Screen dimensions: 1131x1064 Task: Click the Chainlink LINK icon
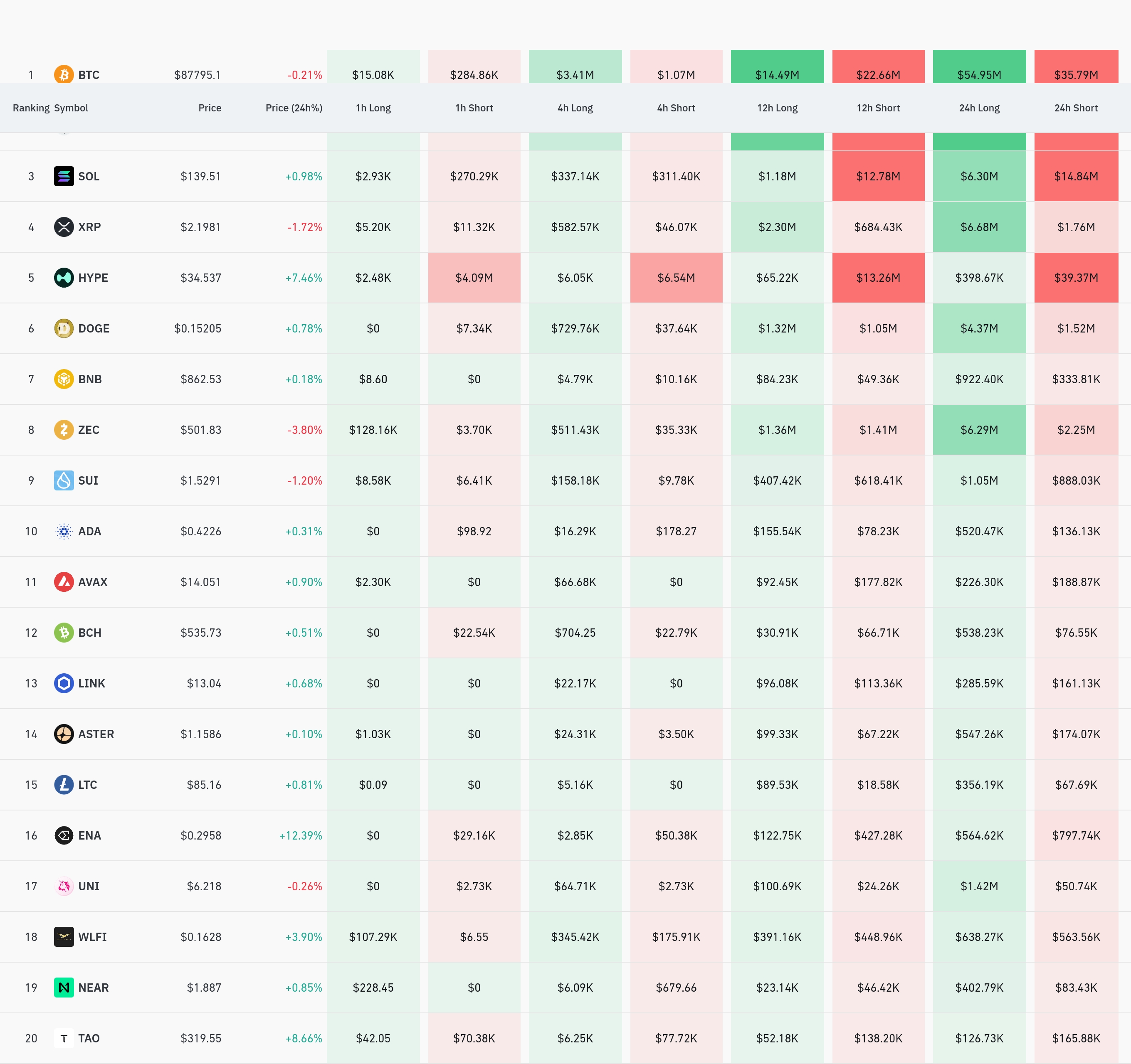64,683
